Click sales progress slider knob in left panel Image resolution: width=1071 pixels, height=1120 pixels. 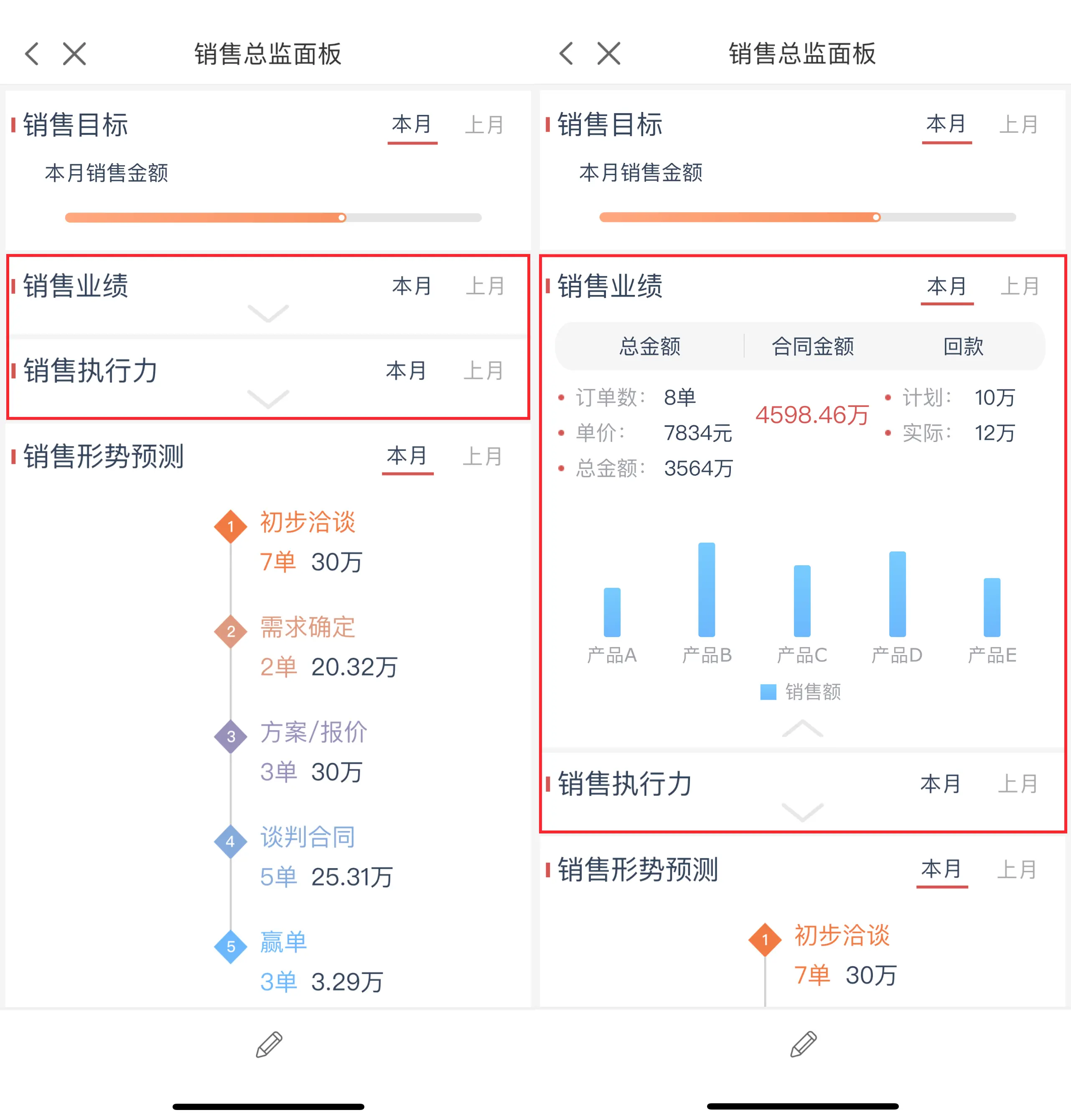coord(341,218)
